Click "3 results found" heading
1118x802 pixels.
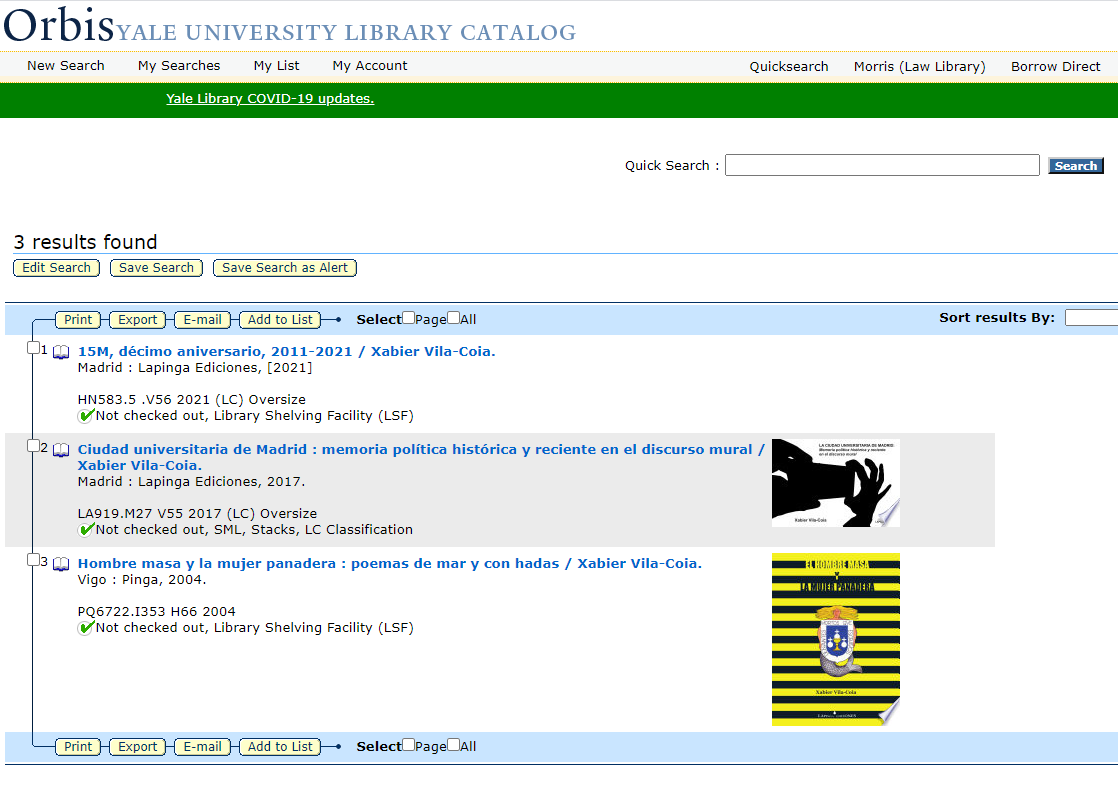86,242
